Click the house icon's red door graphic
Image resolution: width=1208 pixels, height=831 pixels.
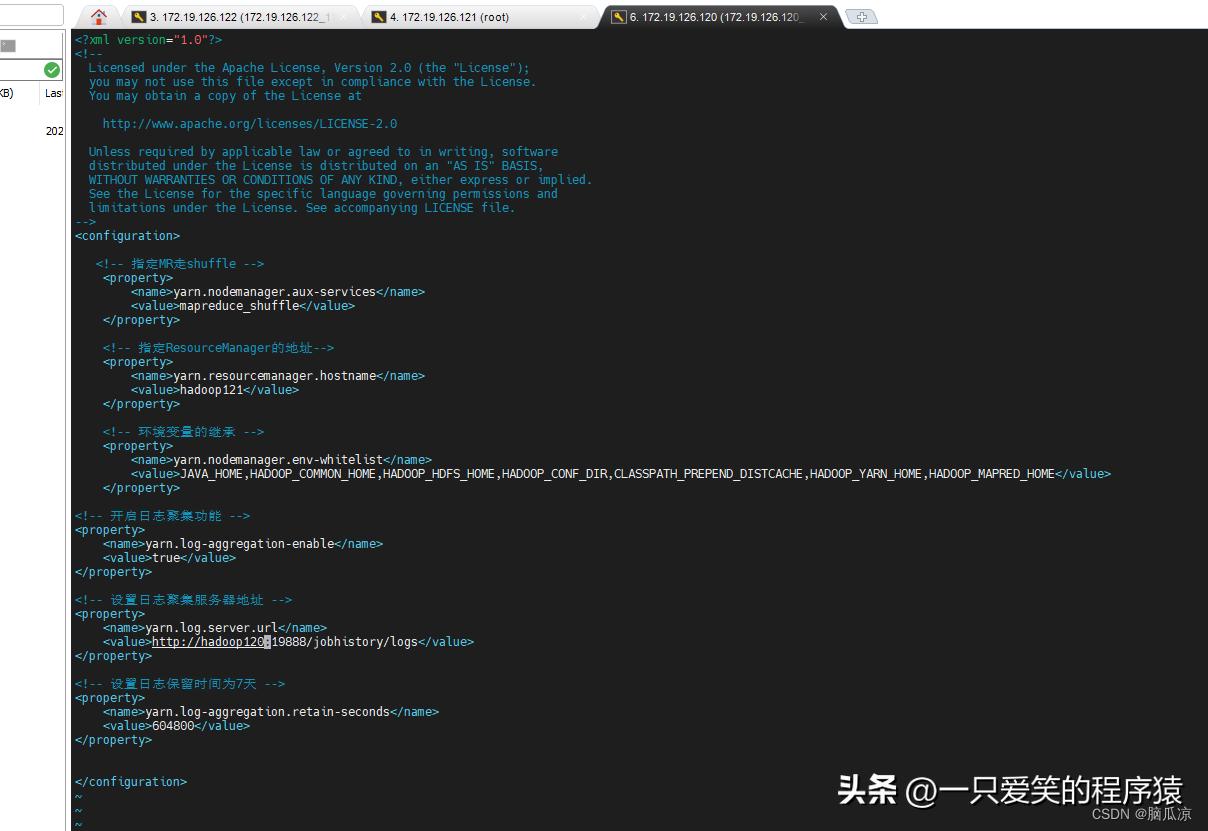click(x=97, y=19)
